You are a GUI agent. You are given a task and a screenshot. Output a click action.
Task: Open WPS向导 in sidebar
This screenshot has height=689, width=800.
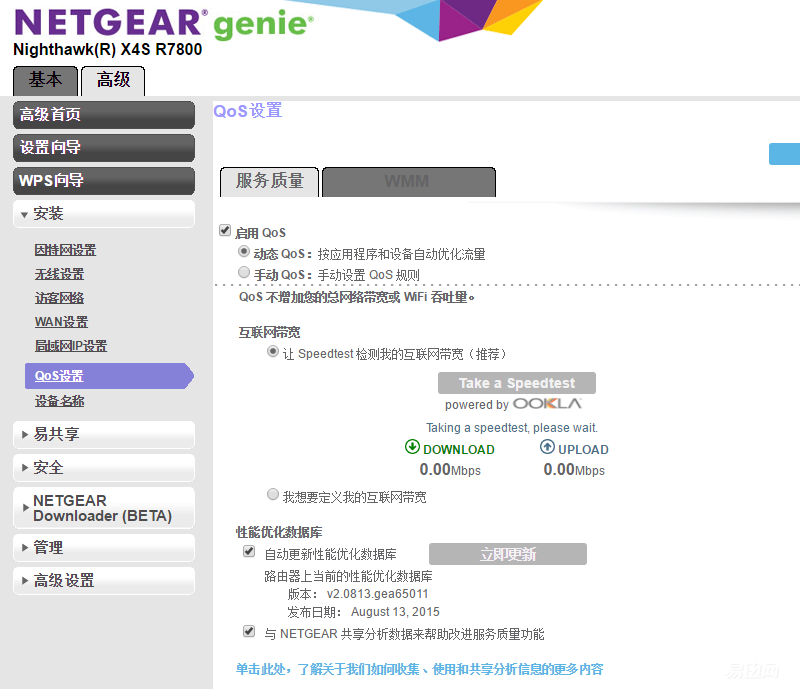click(104, 181)
